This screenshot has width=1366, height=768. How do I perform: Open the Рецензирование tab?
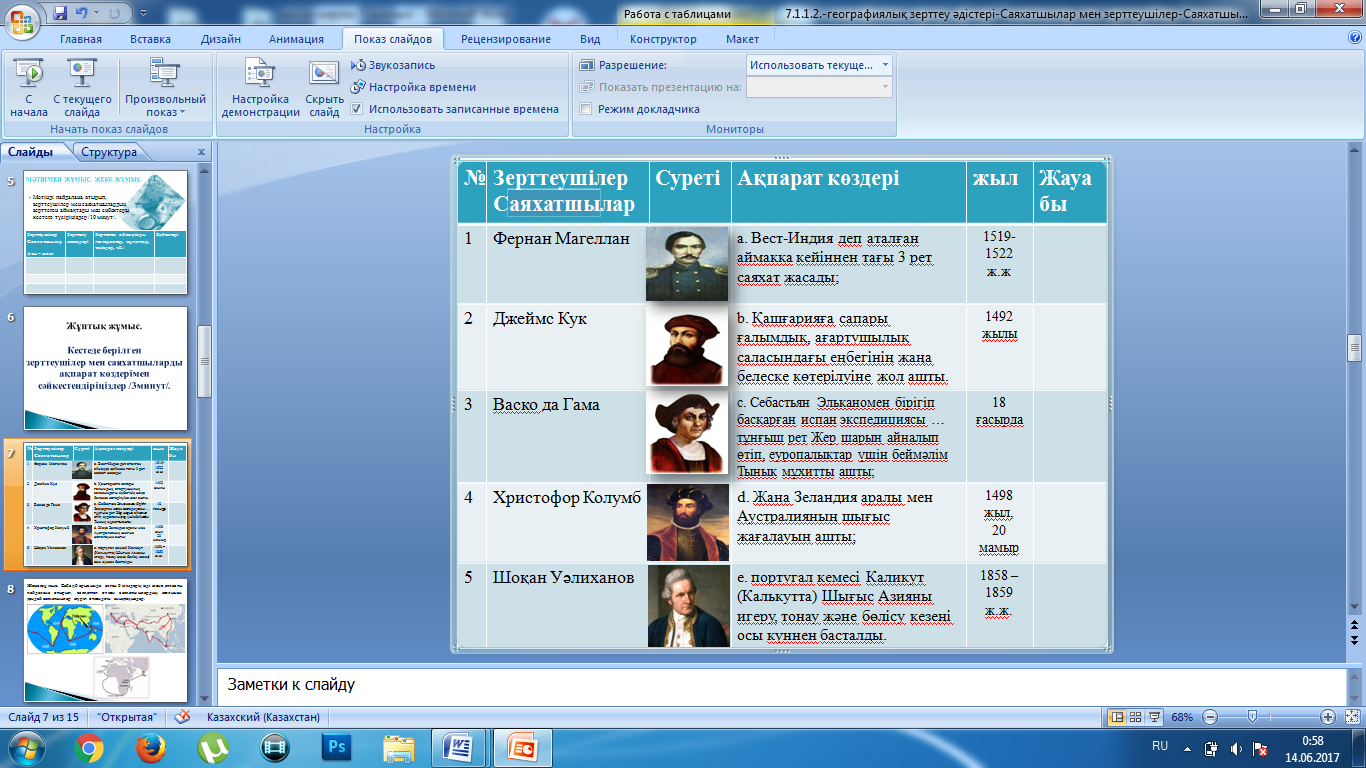tap(506, 39)
